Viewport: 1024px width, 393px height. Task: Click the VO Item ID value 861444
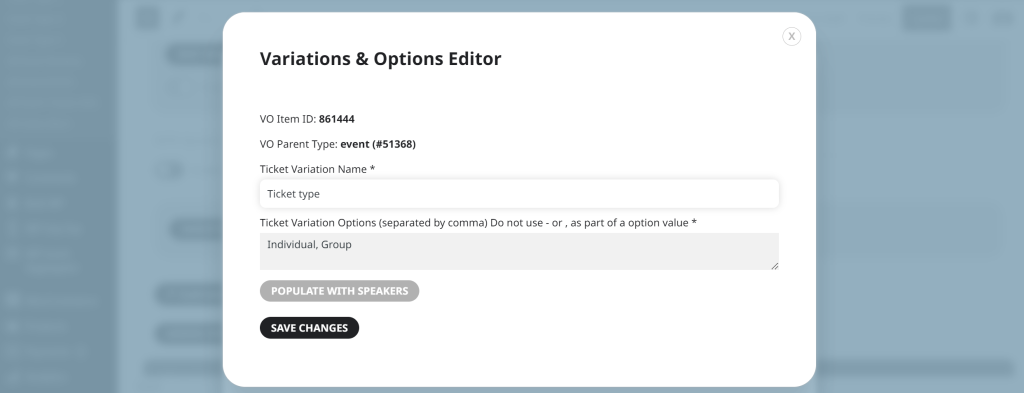pos(337,119)
